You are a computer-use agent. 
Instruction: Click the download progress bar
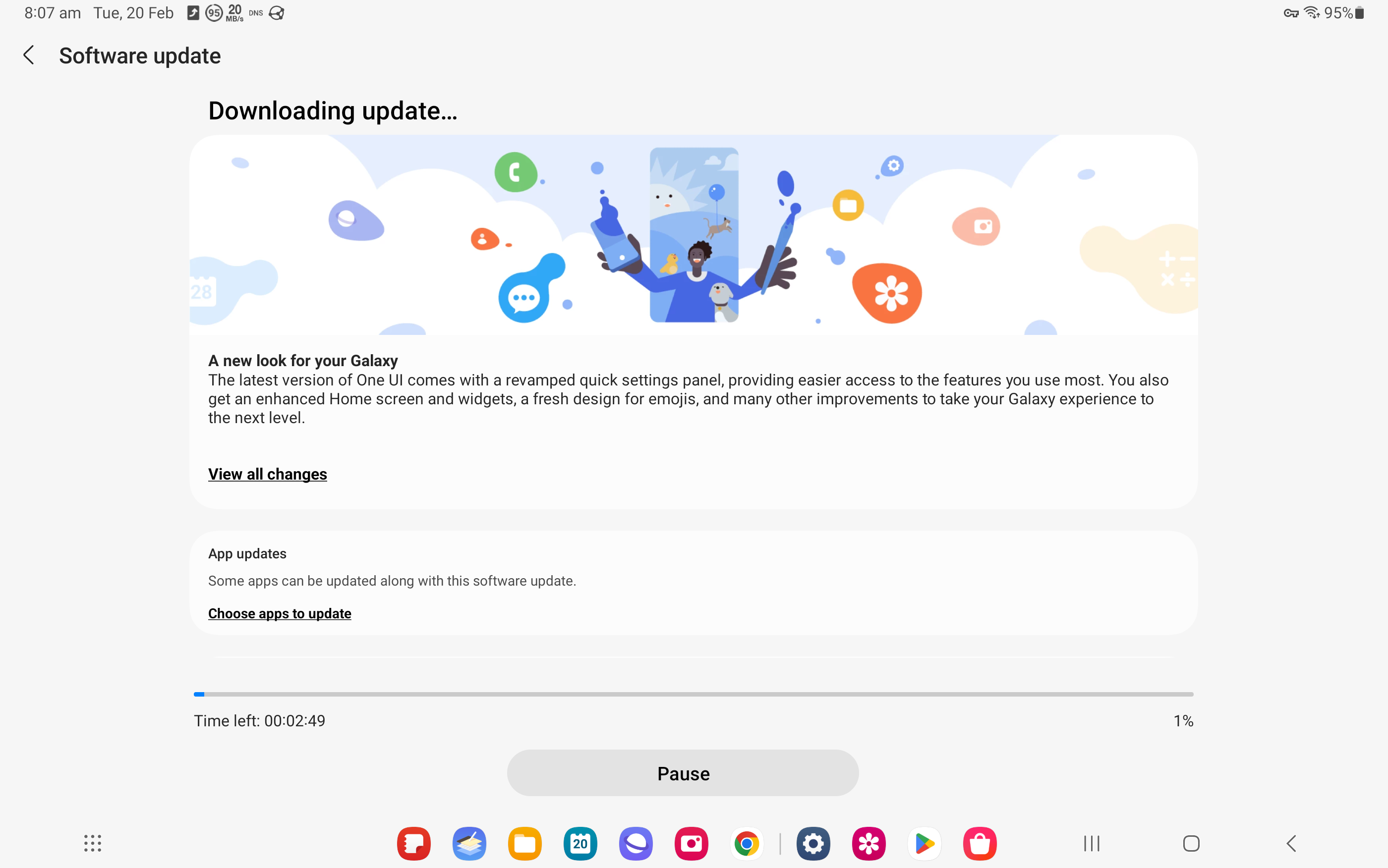694,694
